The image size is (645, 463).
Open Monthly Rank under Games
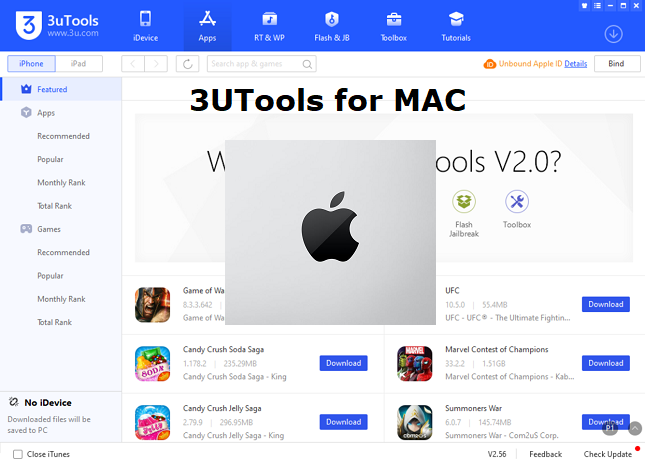(x=61, y=299)
